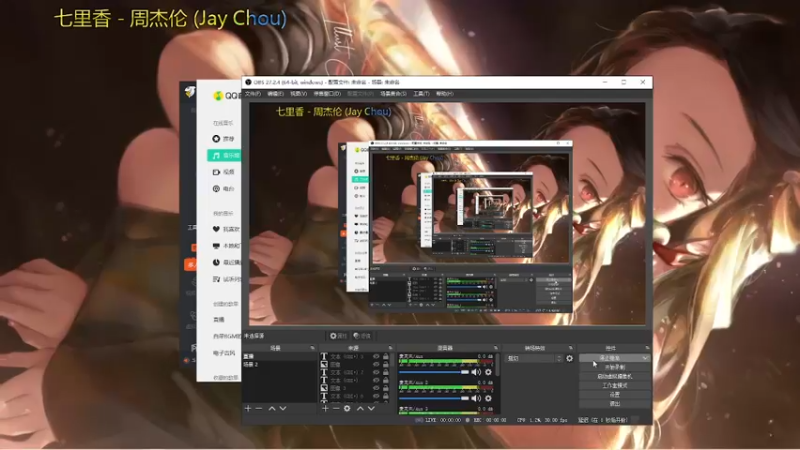800x450 pixels.
Task: Toggle lock on 文本 (GDI+) 3 source
Action: [386, 357]
